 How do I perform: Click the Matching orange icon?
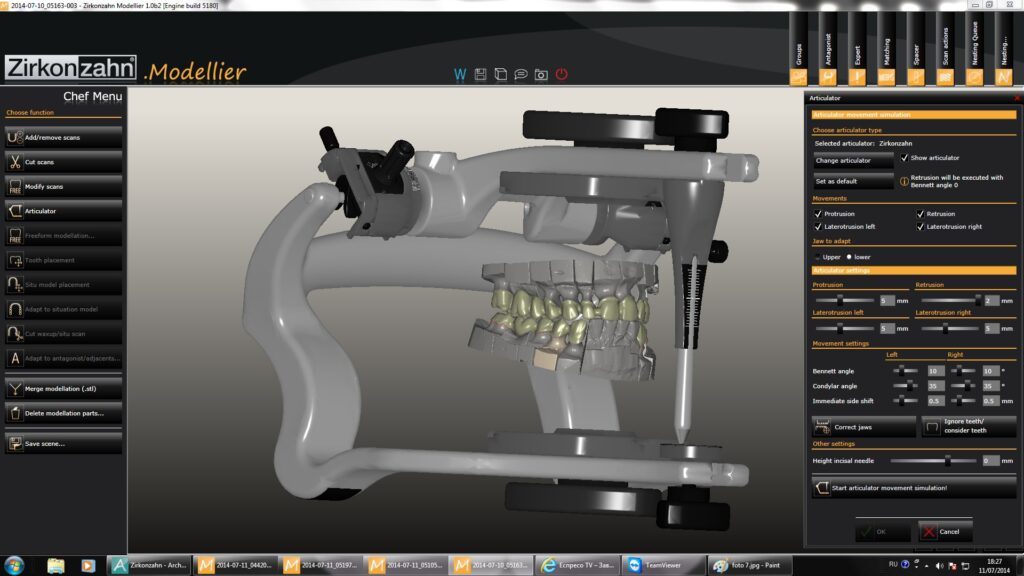tap(886, 78)
